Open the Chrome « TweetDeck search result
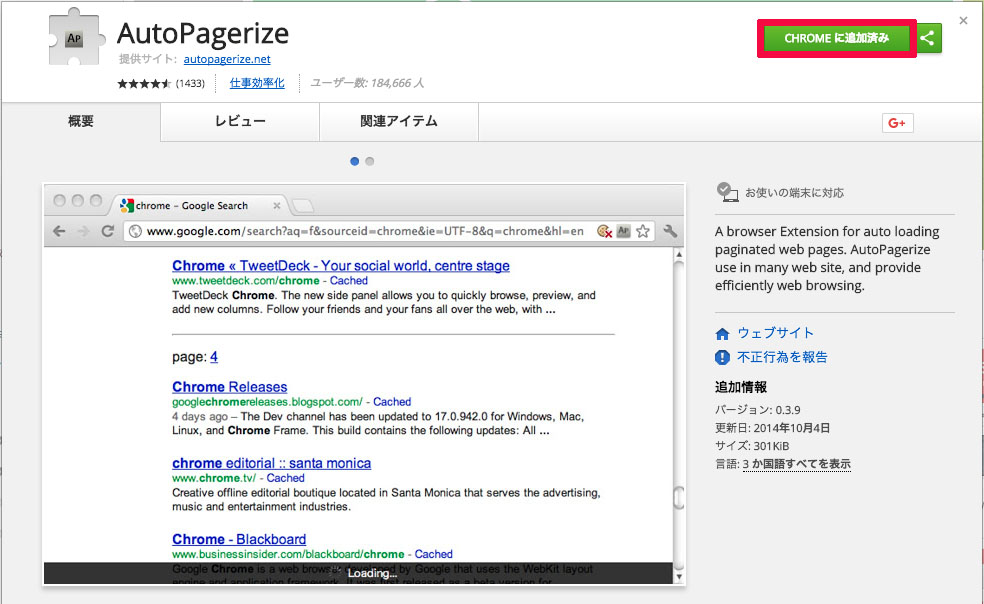 341,266
